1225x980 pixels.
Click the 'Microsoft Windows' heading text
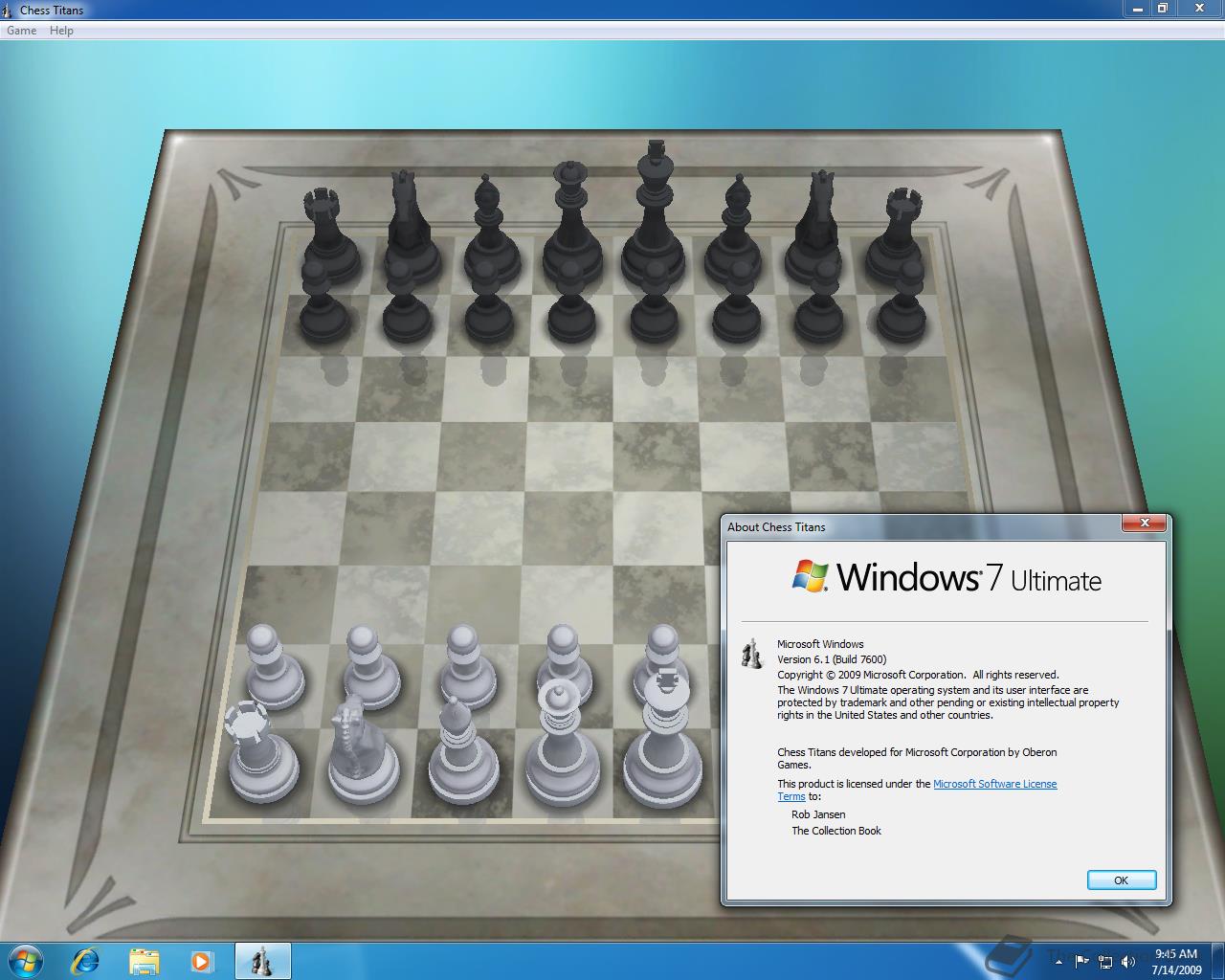click(x=820, y=644)
